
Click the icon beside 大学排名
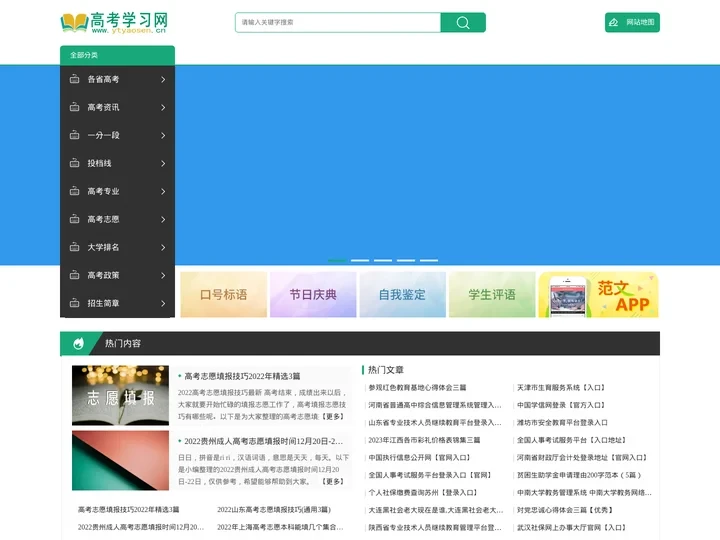(74, 248)
